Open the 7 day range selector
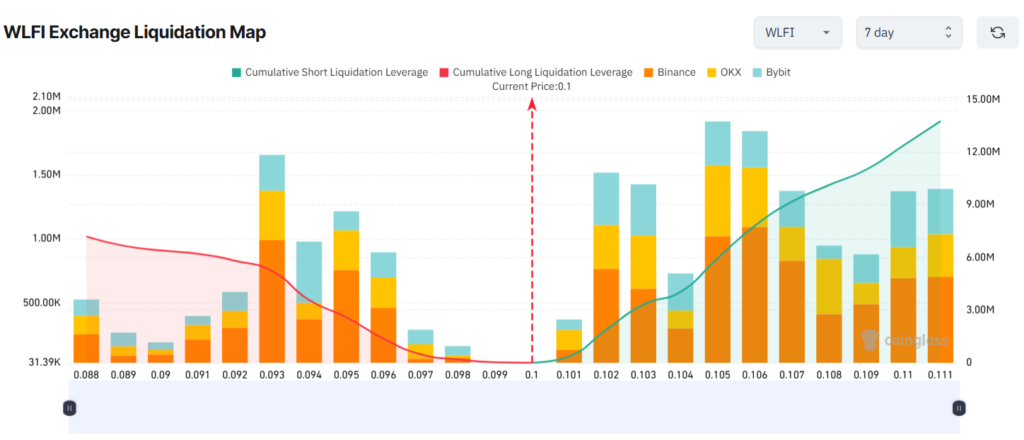Screen dimensions: 1024x440 coord(909,33)
